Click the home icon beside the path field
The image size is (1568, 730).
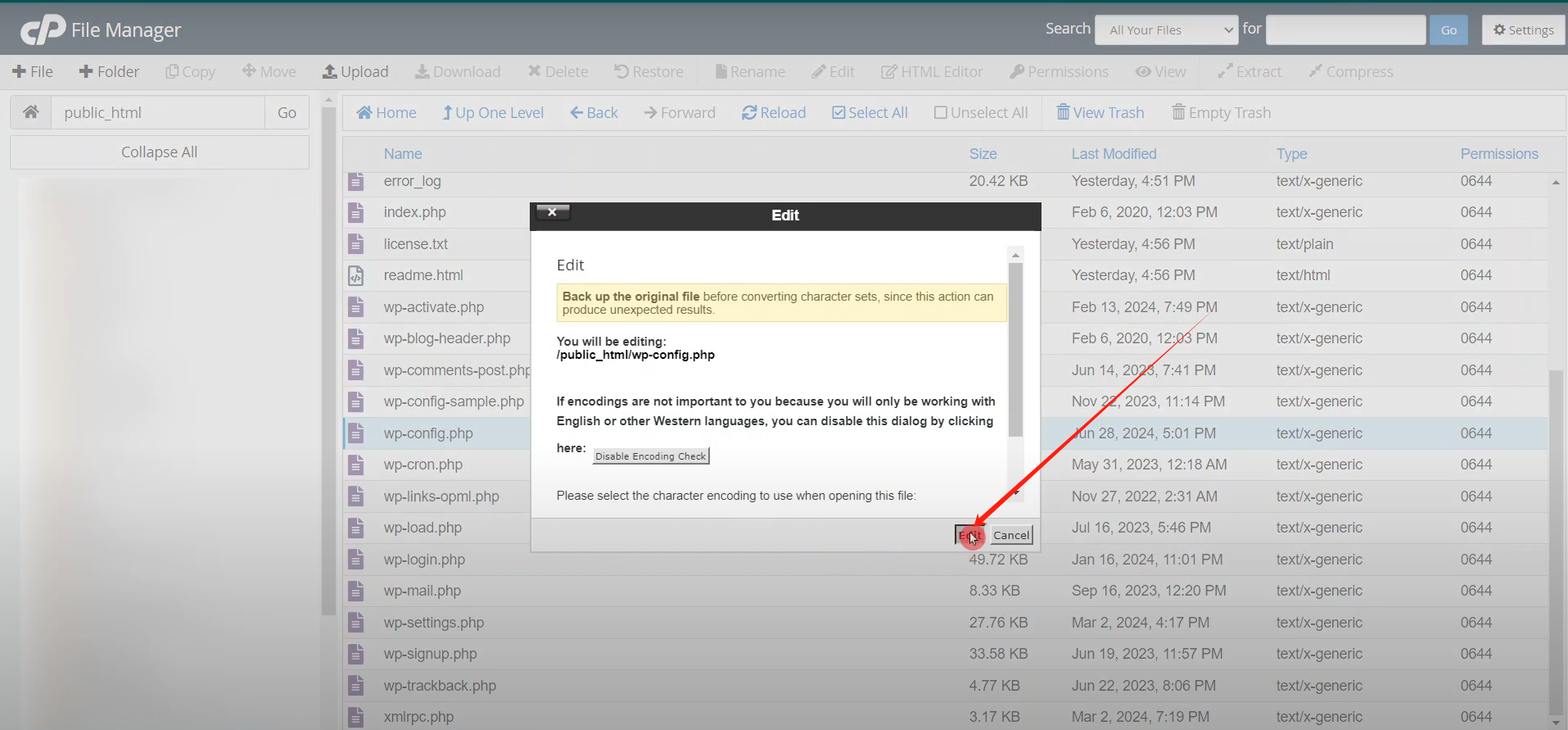(x=30, y=112)
